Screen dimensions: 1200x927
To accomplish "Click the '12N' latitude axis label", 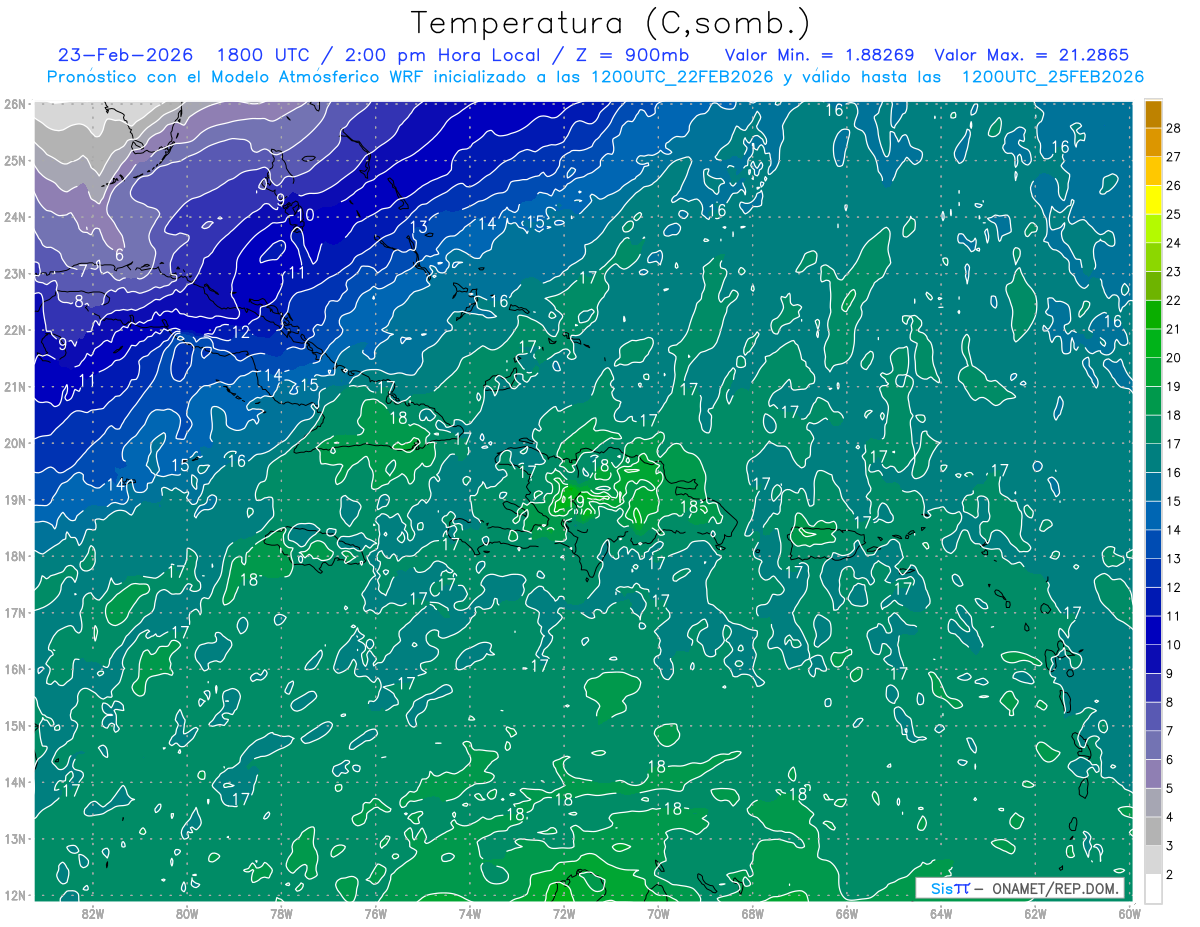I will (15, 895).
